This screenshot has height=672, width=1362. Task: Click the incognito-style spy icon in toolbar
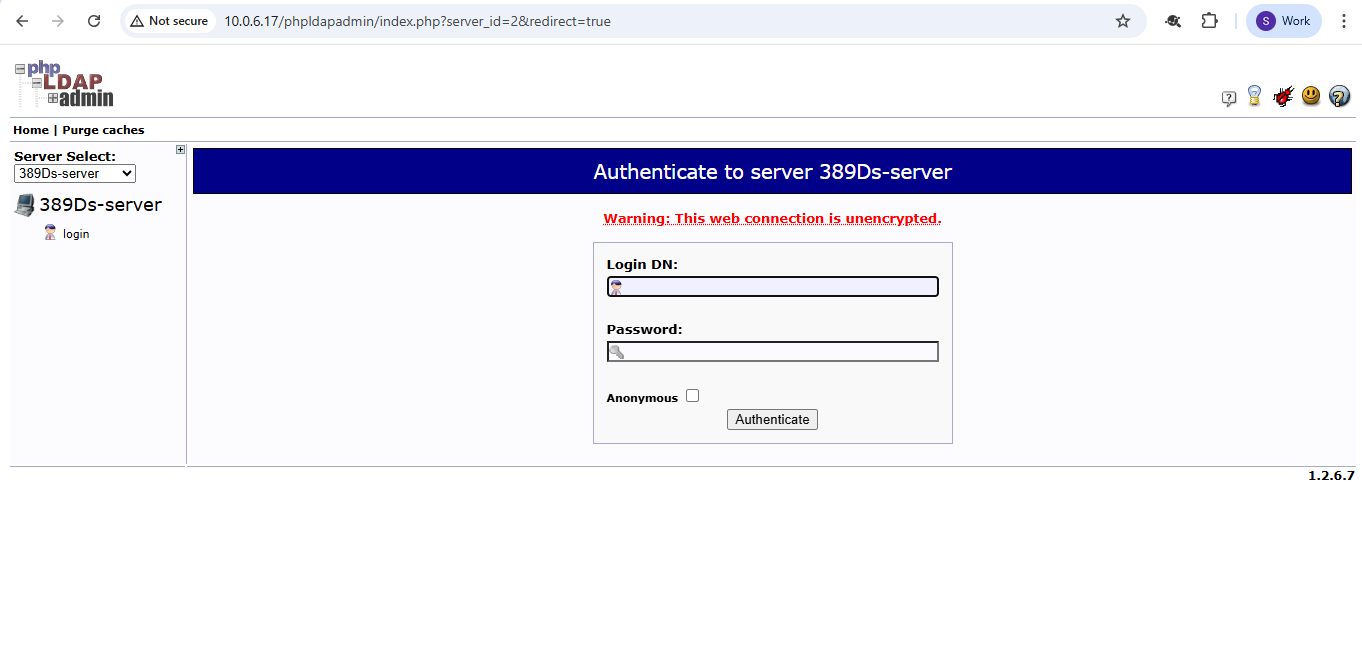tap(1173, 21)
